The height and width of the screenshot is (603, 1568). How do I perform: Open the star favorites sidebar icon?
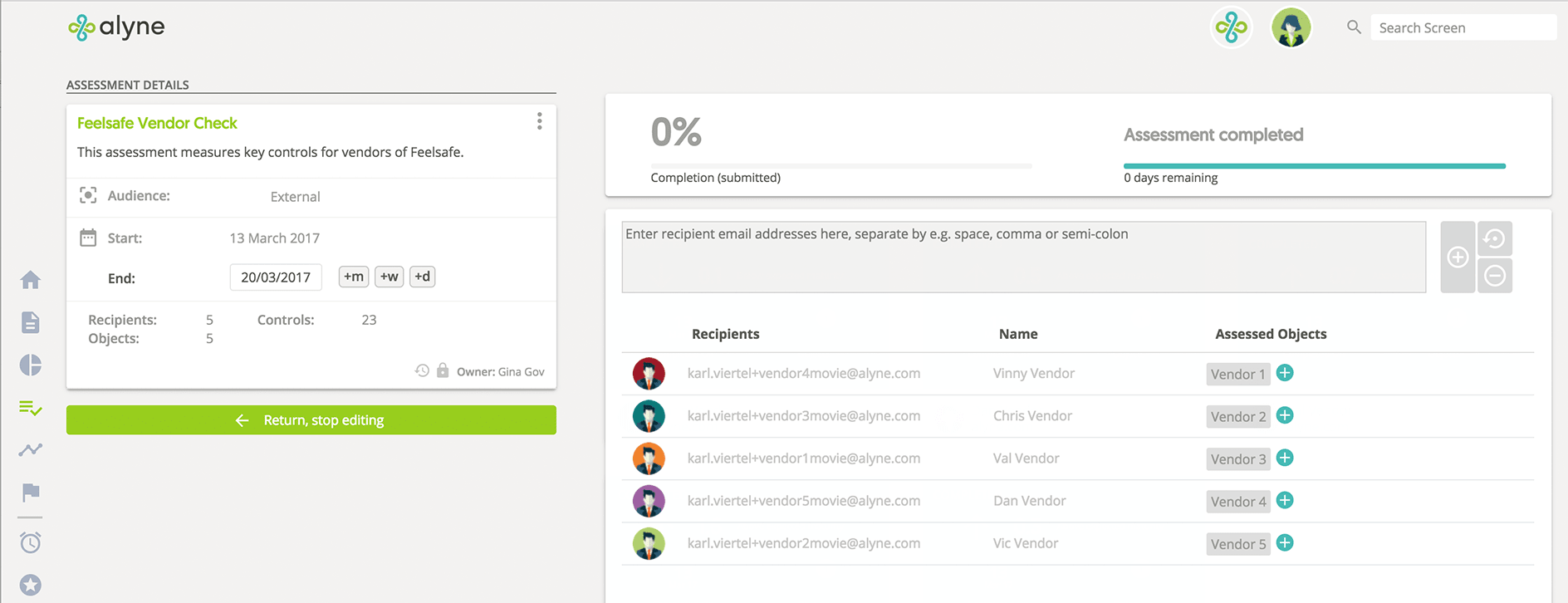(x=31, y=585)
